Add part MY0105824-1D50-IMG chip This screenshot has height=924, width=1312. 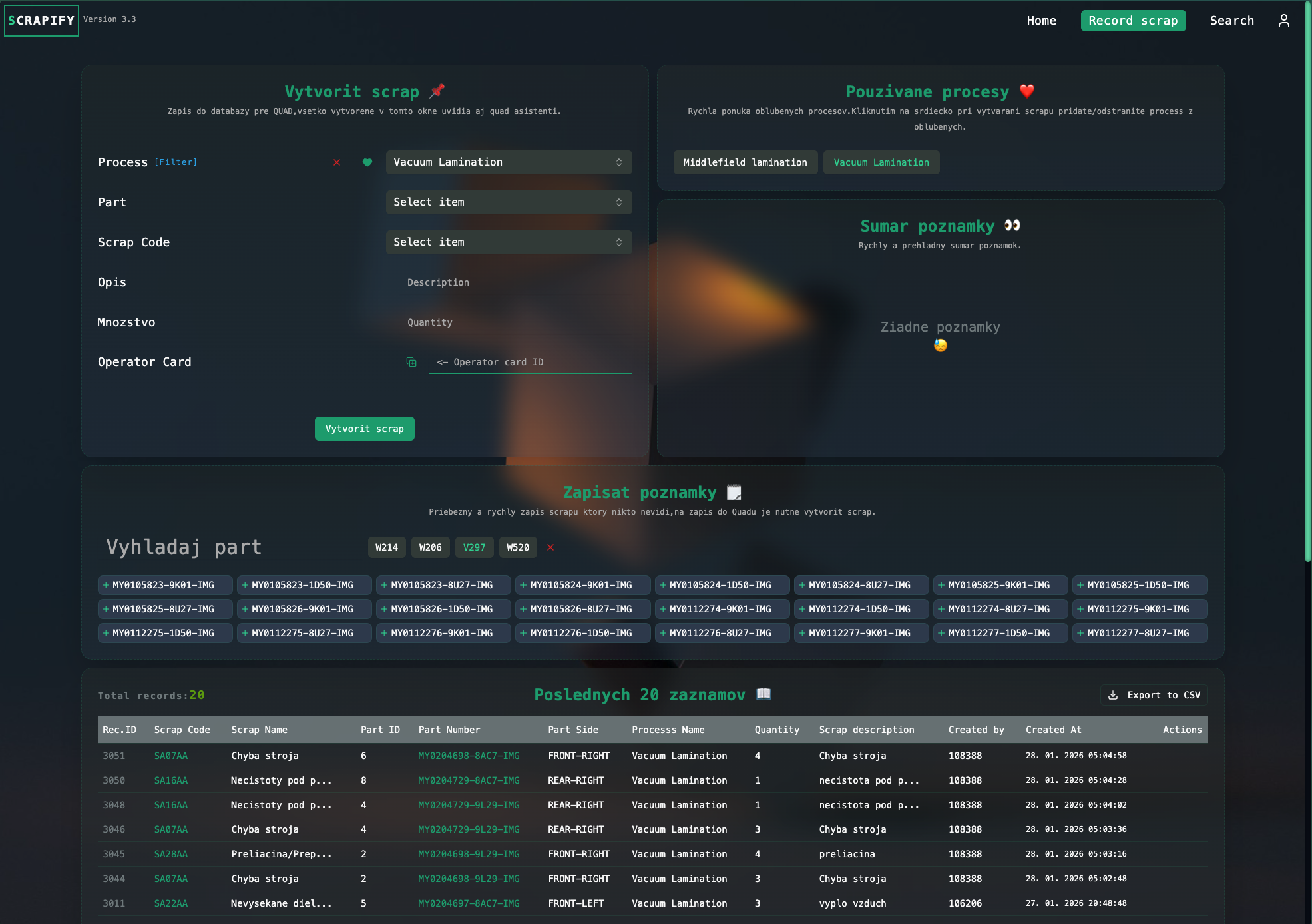[722, 585]
